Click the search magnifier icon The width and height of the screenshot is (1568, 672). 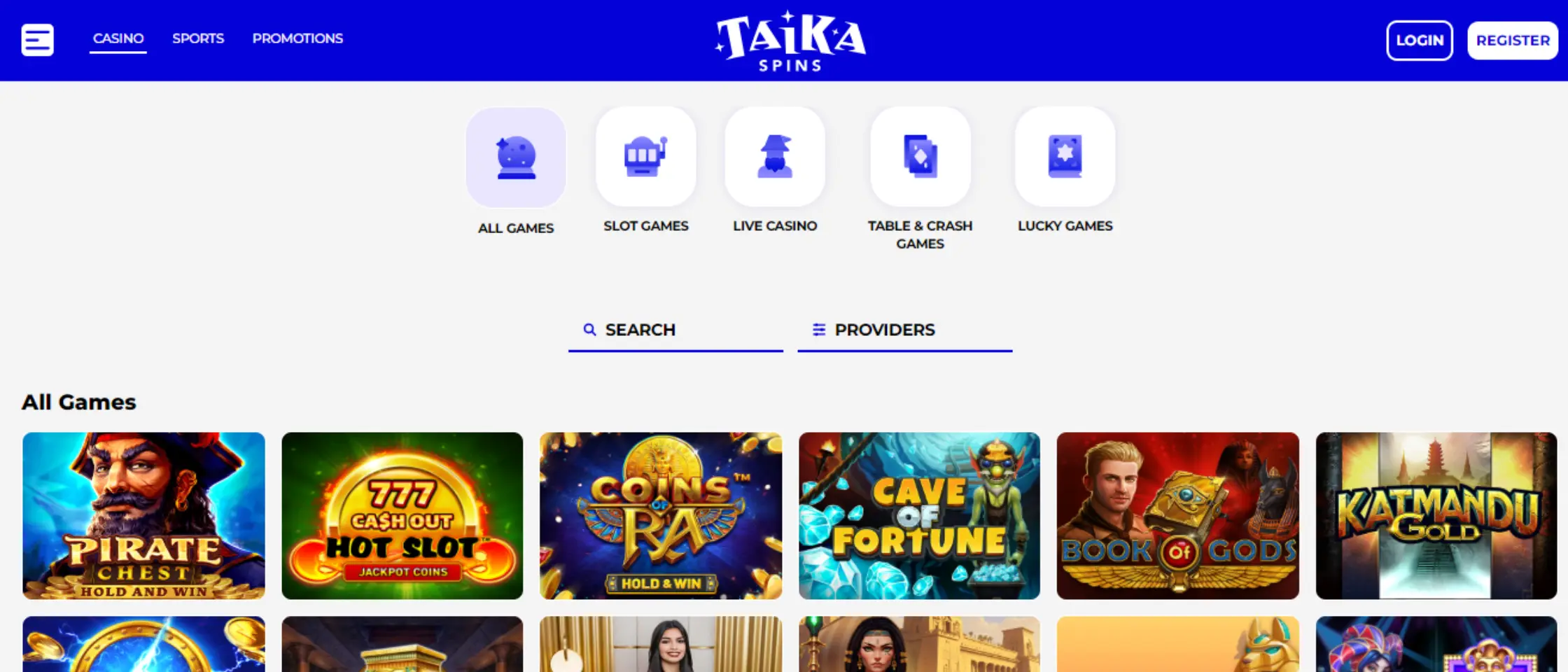(x=590, y=330)
